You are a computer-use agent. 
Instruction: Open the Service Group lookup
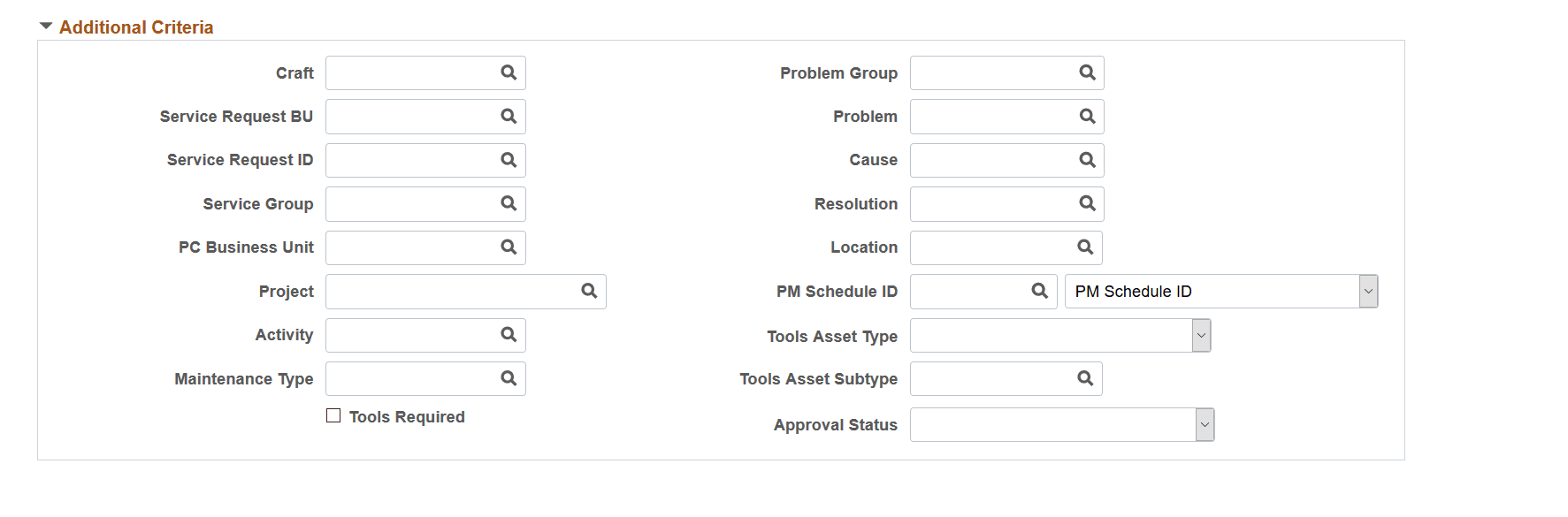508,203
